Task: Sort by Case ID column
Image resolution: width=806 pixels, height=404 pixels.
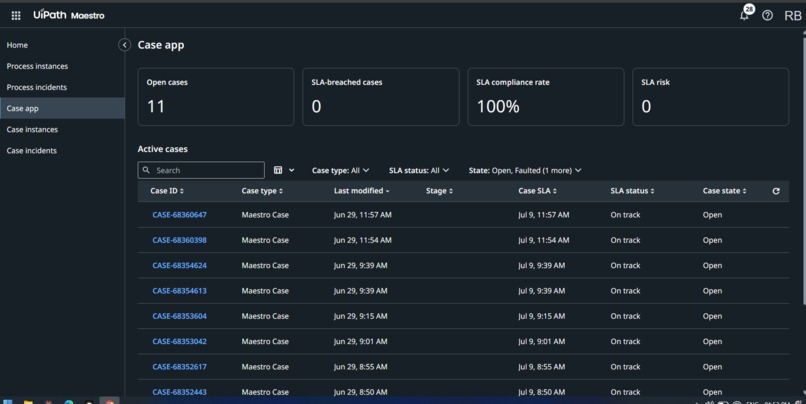Action: (167, 191)
